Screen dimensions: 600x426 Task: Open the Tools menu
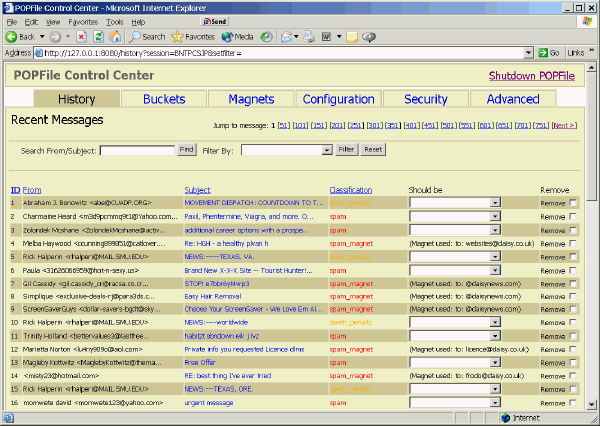[114, 22]
